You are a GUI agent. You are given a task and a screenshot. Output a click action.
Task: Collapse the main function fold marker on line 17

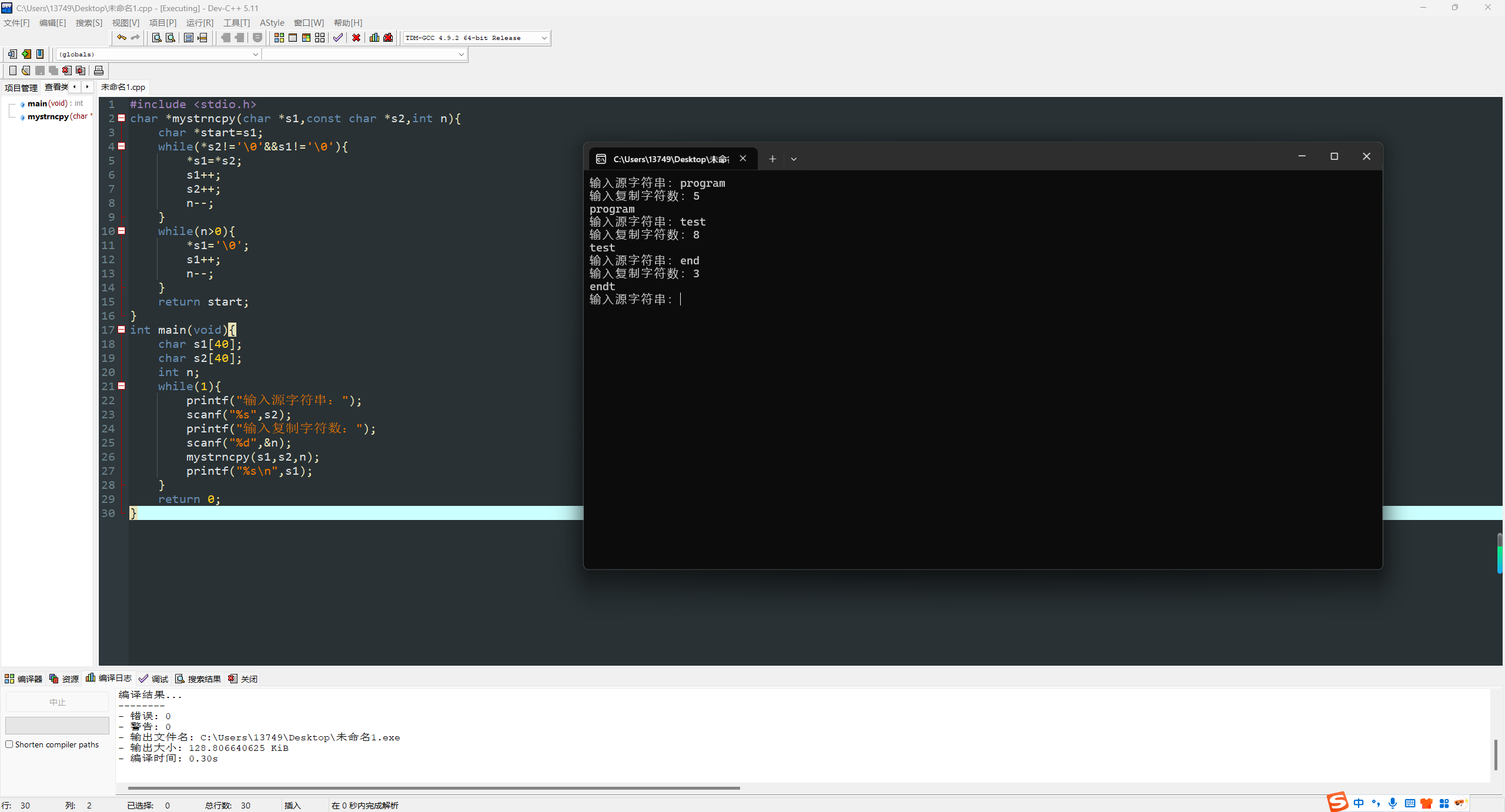click(122, 330)
